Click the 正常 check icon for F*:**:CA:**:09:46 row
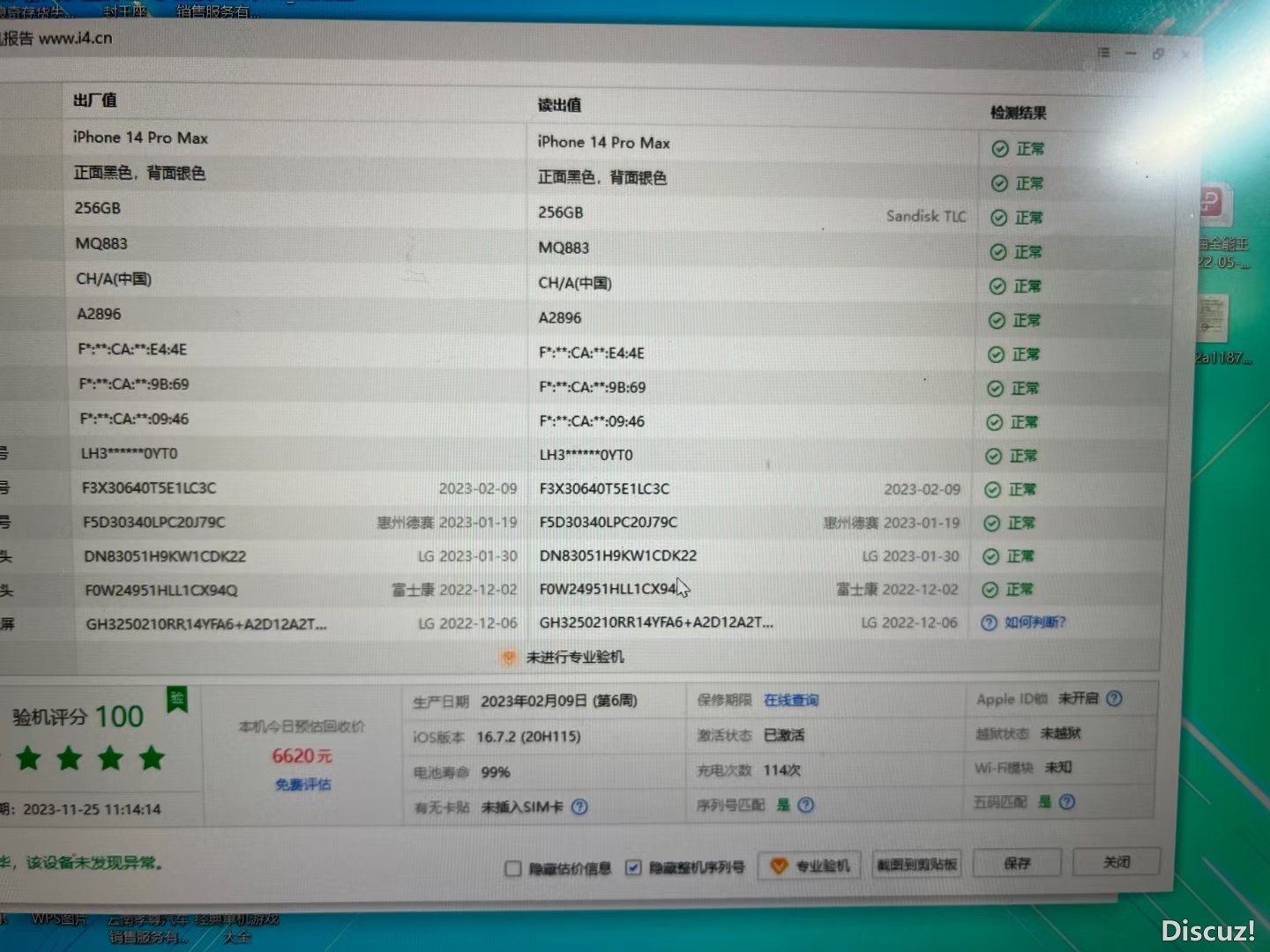Screen dimensions: 1270x952 coord(994,422)
